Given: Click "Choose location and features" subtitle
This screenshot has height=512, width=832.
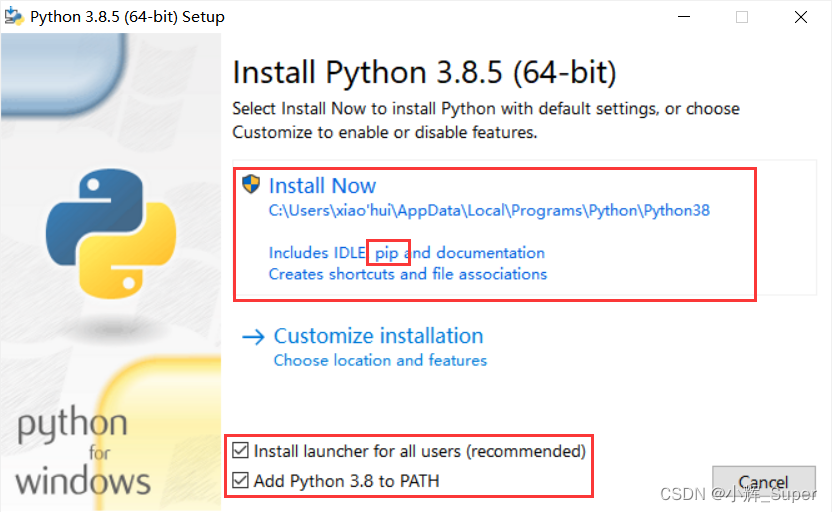Looking at the screenshot, I should click(x=380, y=360).
